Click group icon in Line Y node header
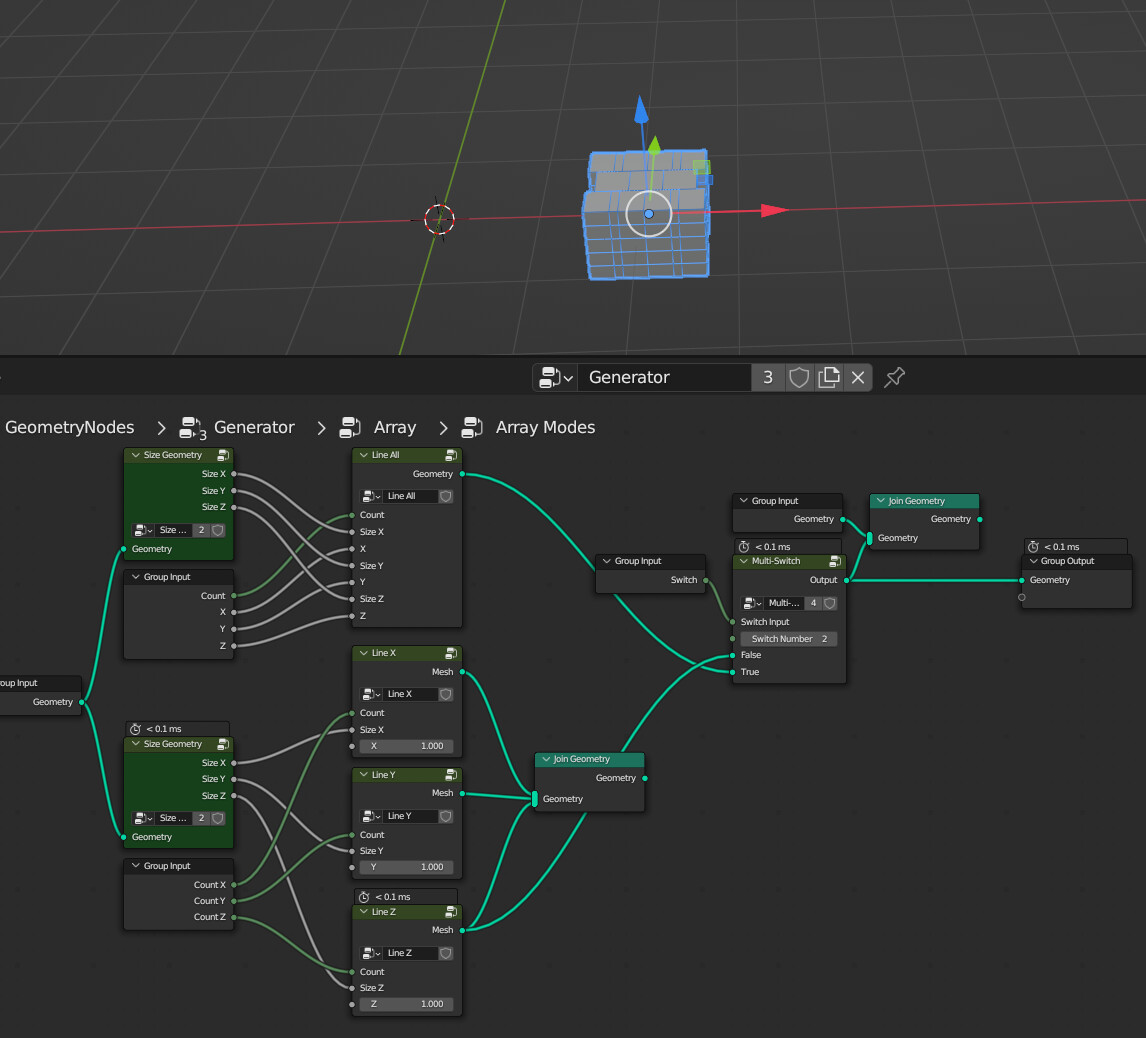The width and height of the screenshot is (1146, 1038). 451,775
